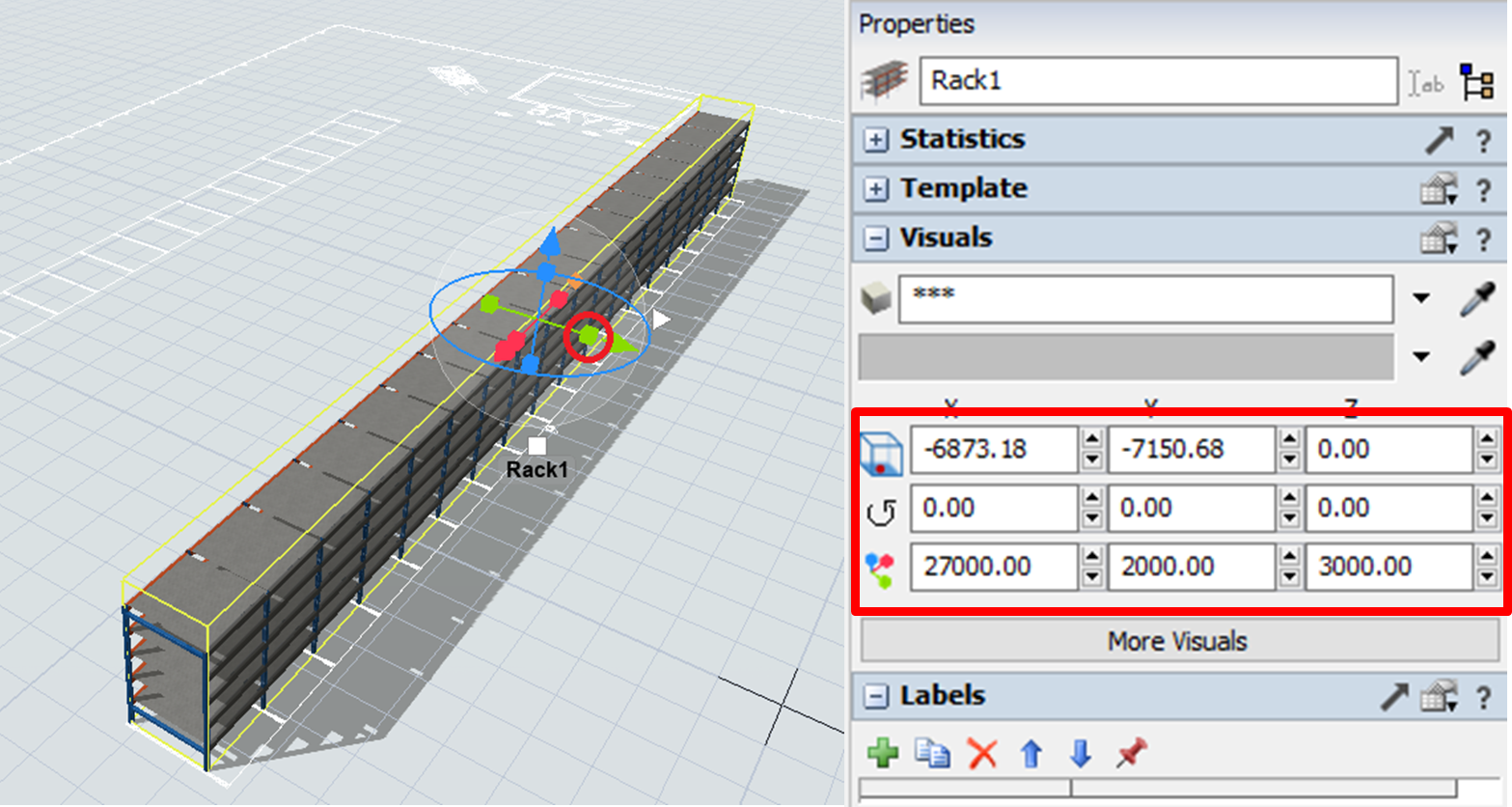Expand the Template section

point(875,189)
